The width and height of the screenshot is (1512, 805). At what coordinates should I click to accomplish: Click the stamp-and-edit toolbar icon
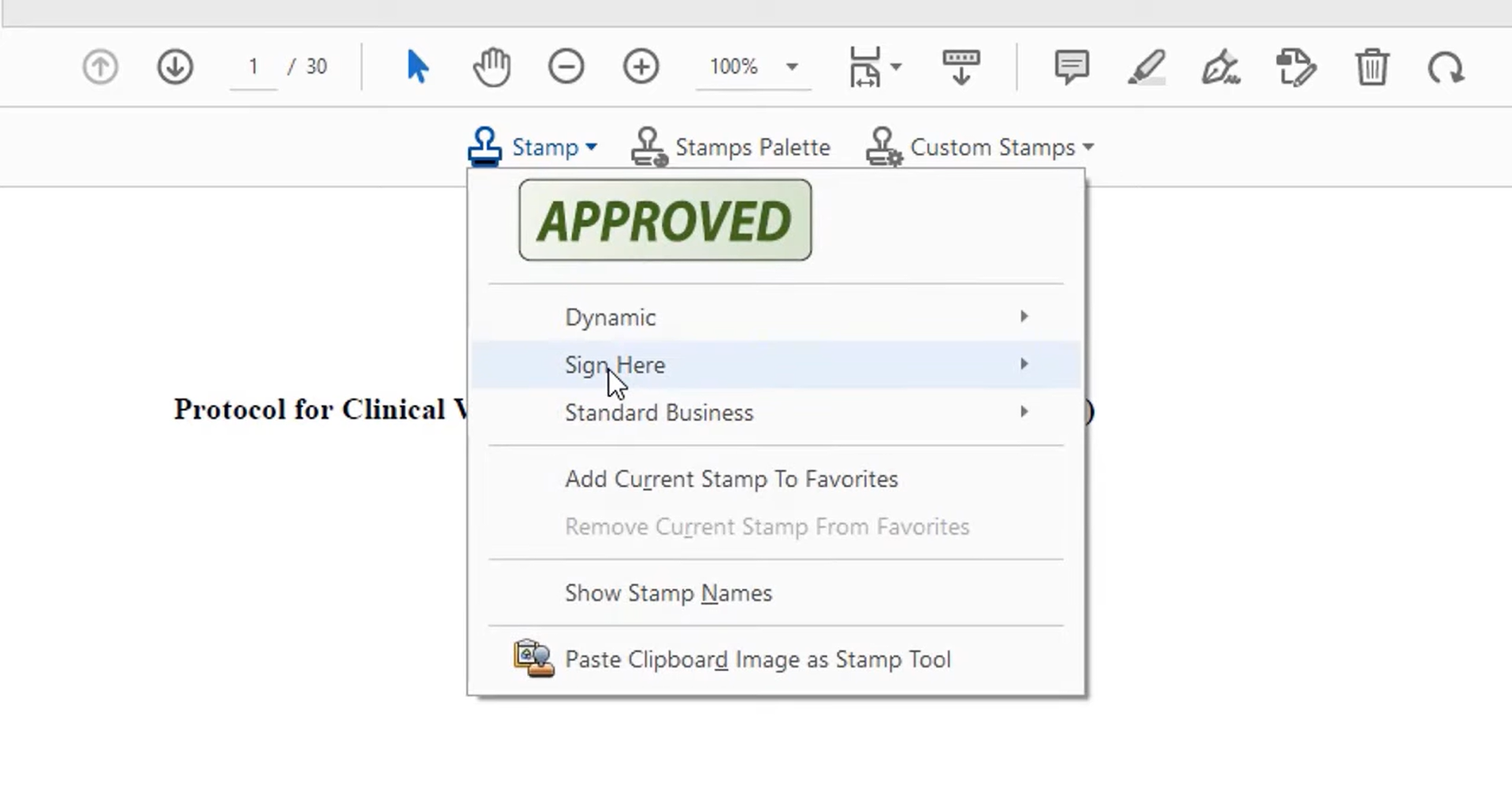(1296, 67)
